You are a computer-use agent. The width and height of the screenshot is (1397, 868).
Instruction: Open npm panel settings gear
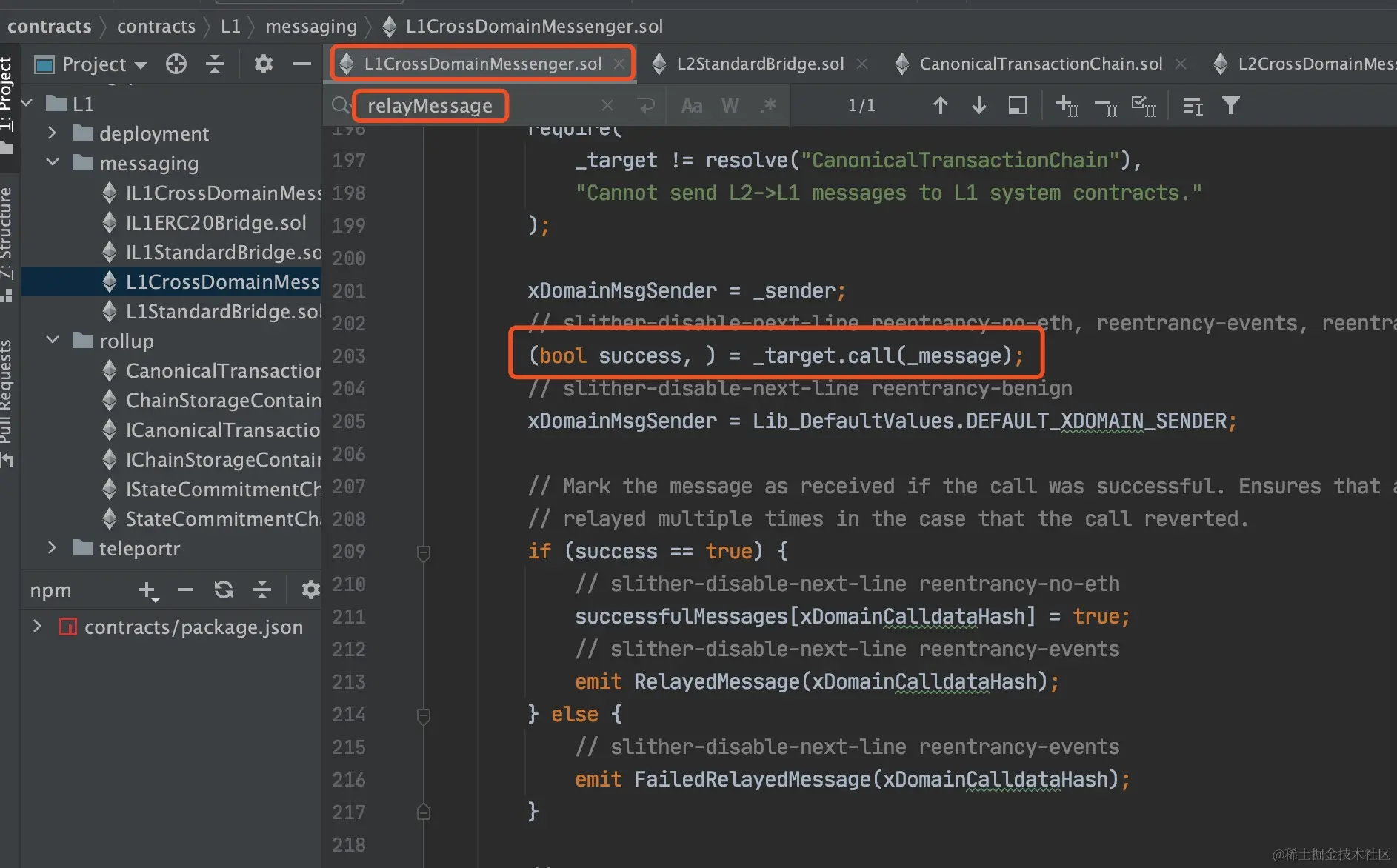[311, 590]
